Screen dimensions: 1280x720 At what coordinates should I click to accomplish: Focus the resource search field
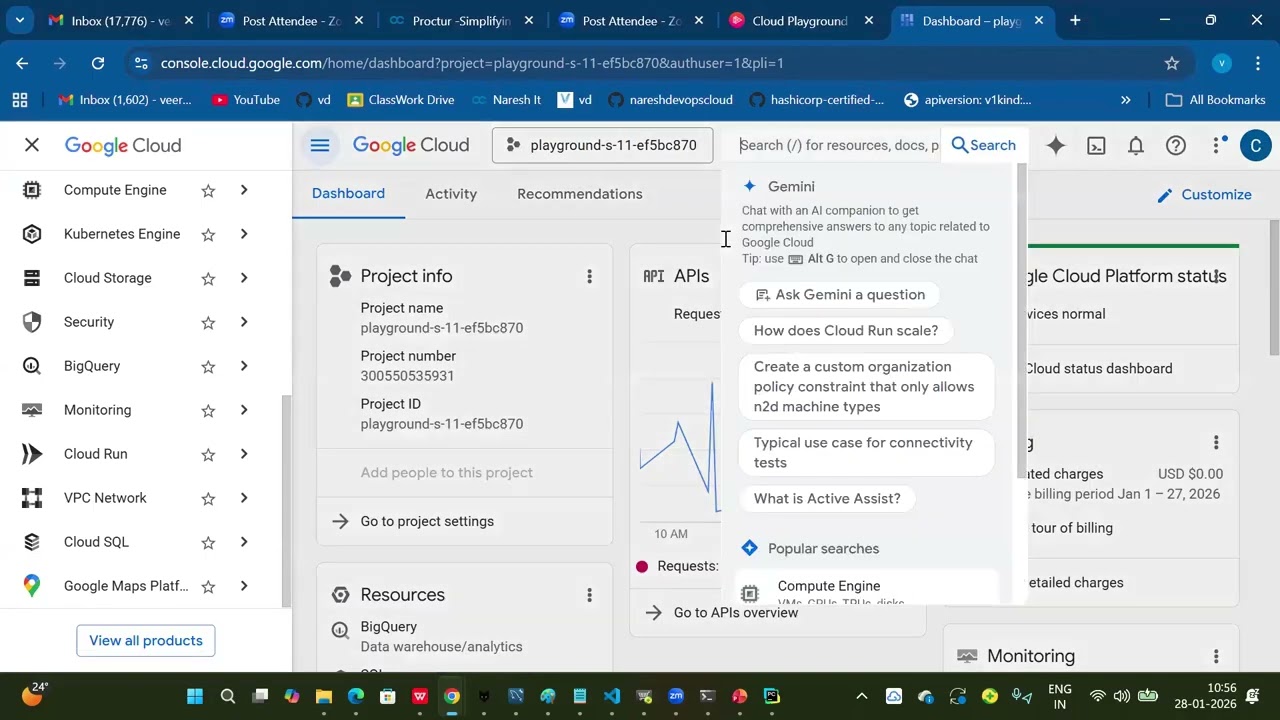tap(838, 145)
